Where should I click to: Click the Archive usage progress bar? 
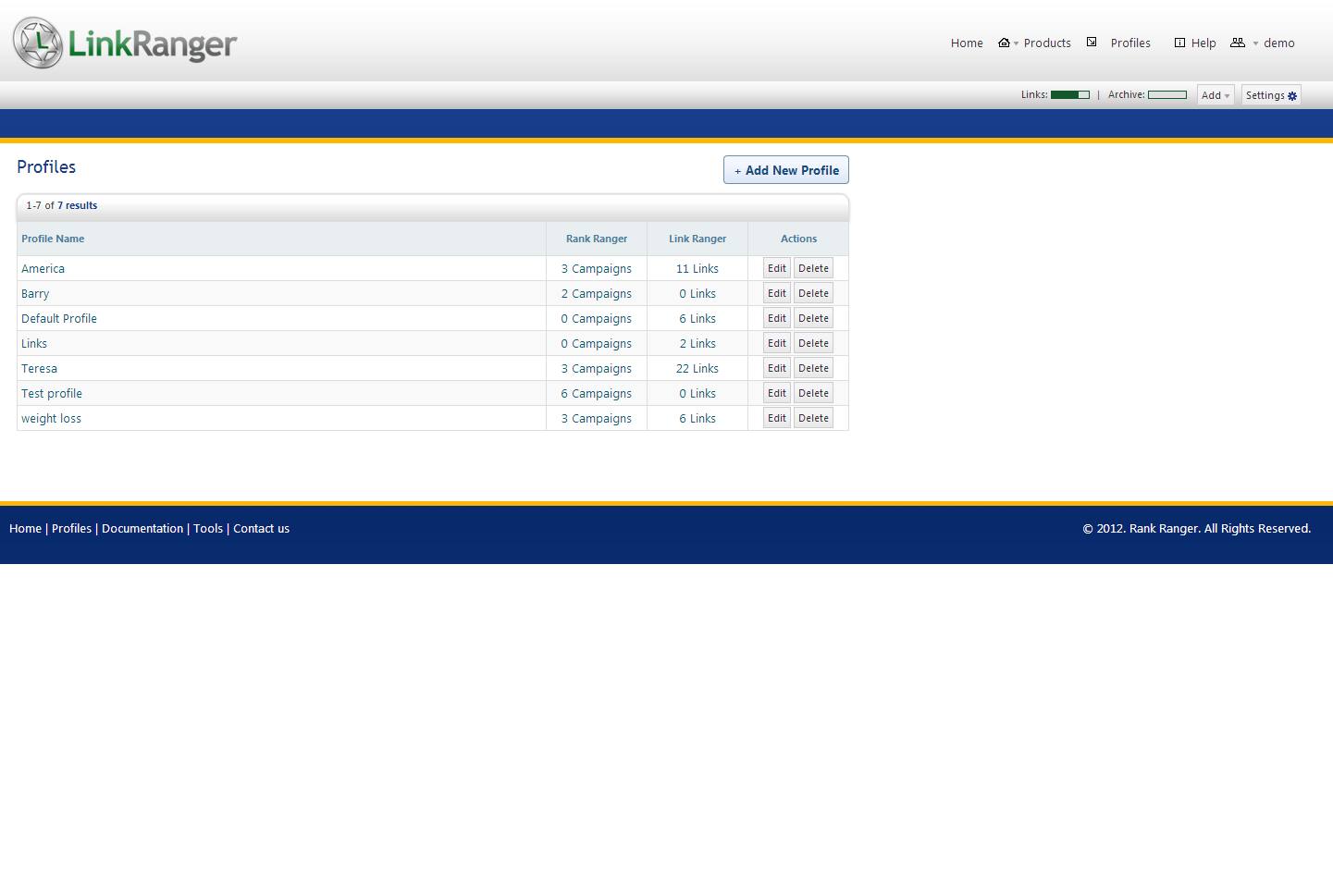[1166, 95]
